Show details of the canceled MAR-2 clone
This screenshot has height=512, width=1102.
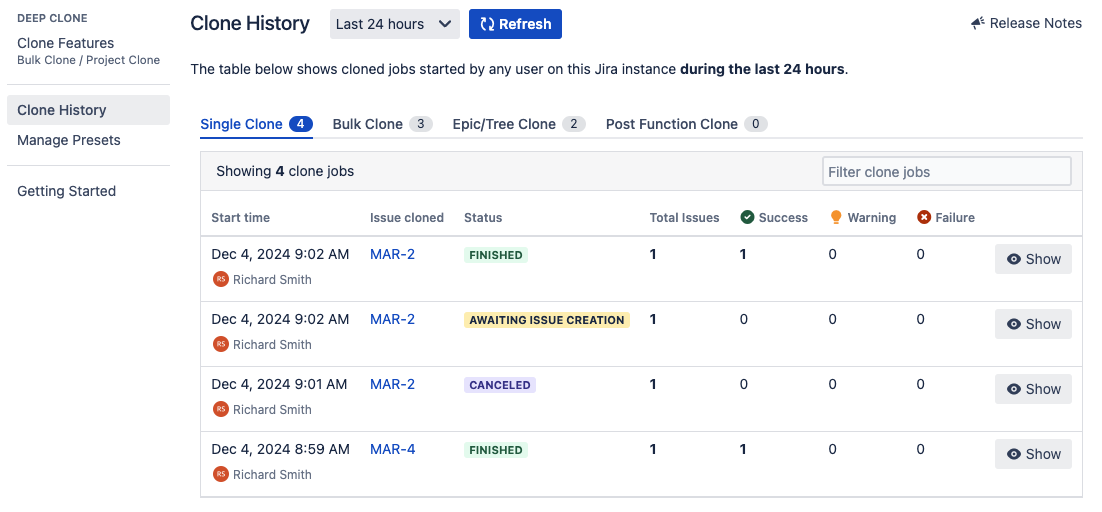(1033, 389)
